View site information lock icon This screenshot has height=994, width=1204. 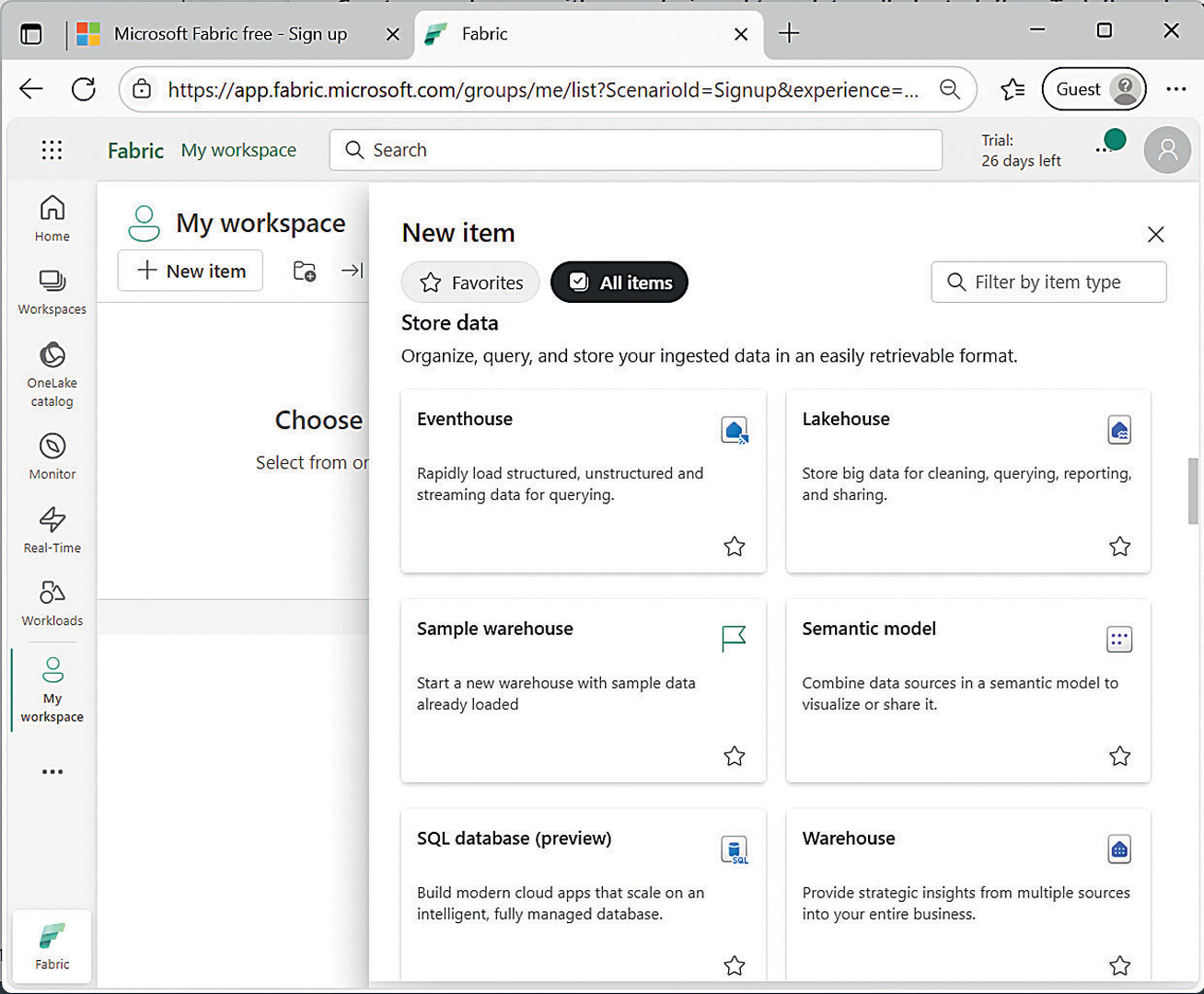(142, 89)
